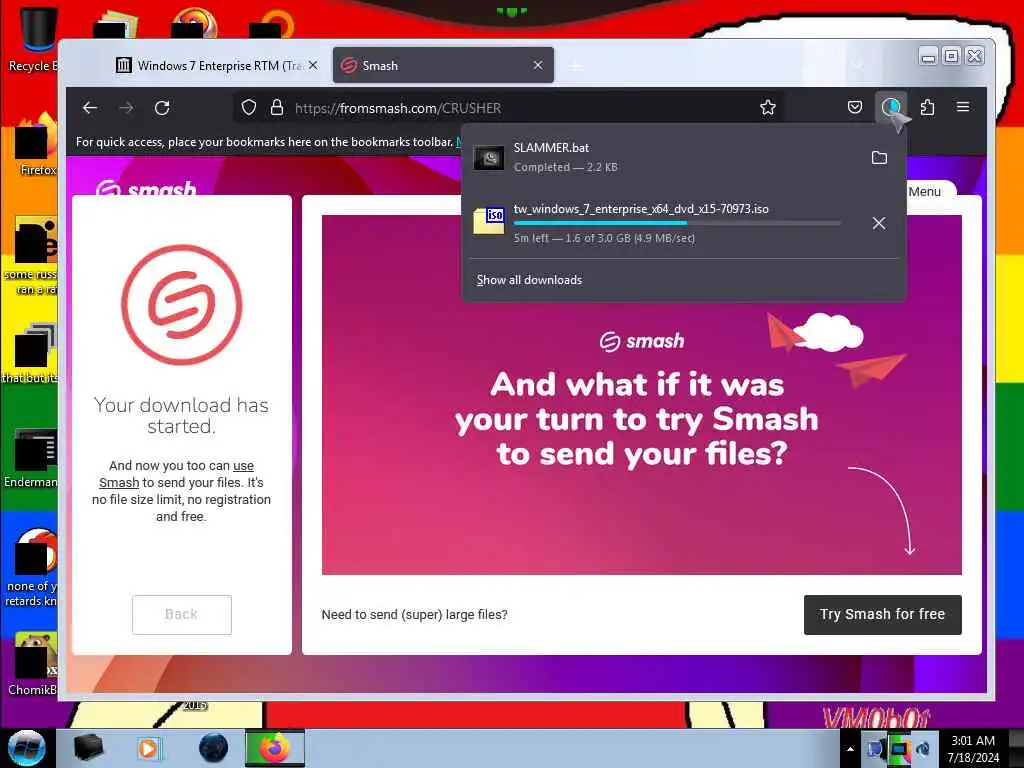This screenshot has height=768, width=1024.
Task: Click the Smash promotional banner image
Action: (641, 395)
